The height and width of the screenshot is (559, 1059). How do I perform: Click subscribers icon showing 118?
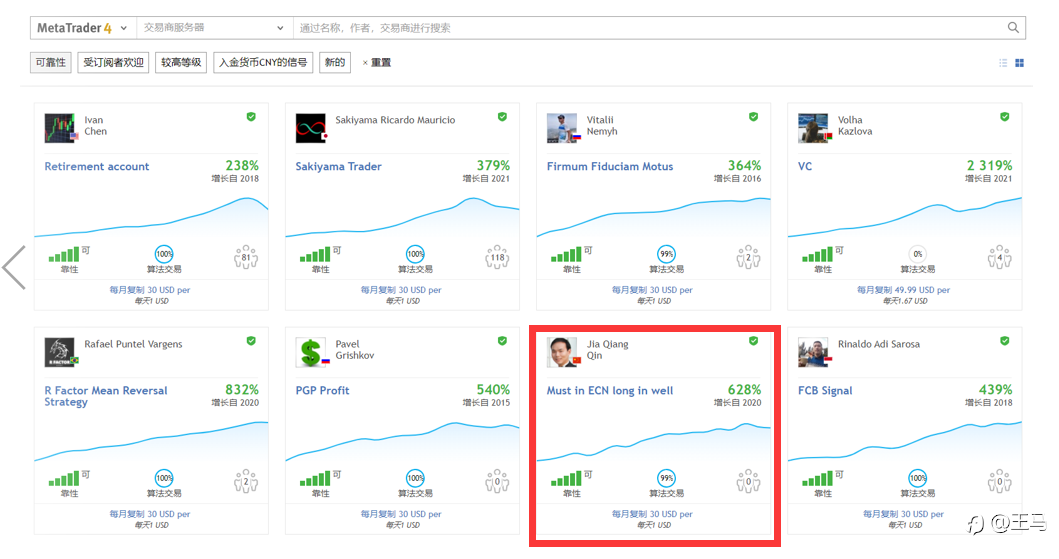(x=497, y=257)
